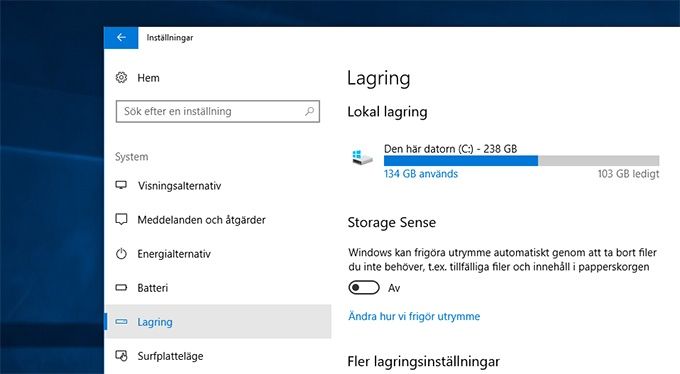Click the magnifier search icon

tap(309, 112)
